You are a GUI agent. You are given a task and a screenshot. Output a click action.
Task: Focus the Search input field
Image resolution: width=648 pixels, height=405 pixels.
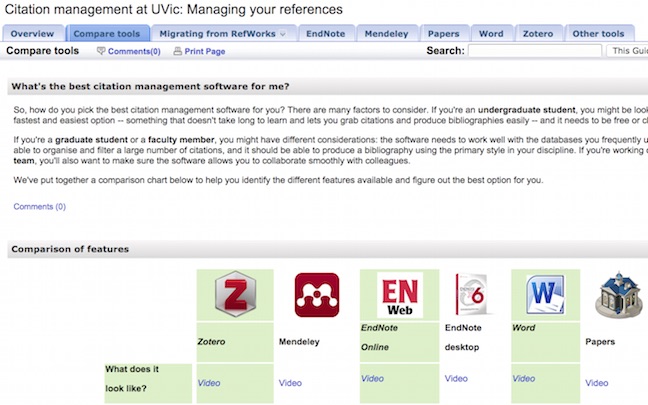pos(535,51)
